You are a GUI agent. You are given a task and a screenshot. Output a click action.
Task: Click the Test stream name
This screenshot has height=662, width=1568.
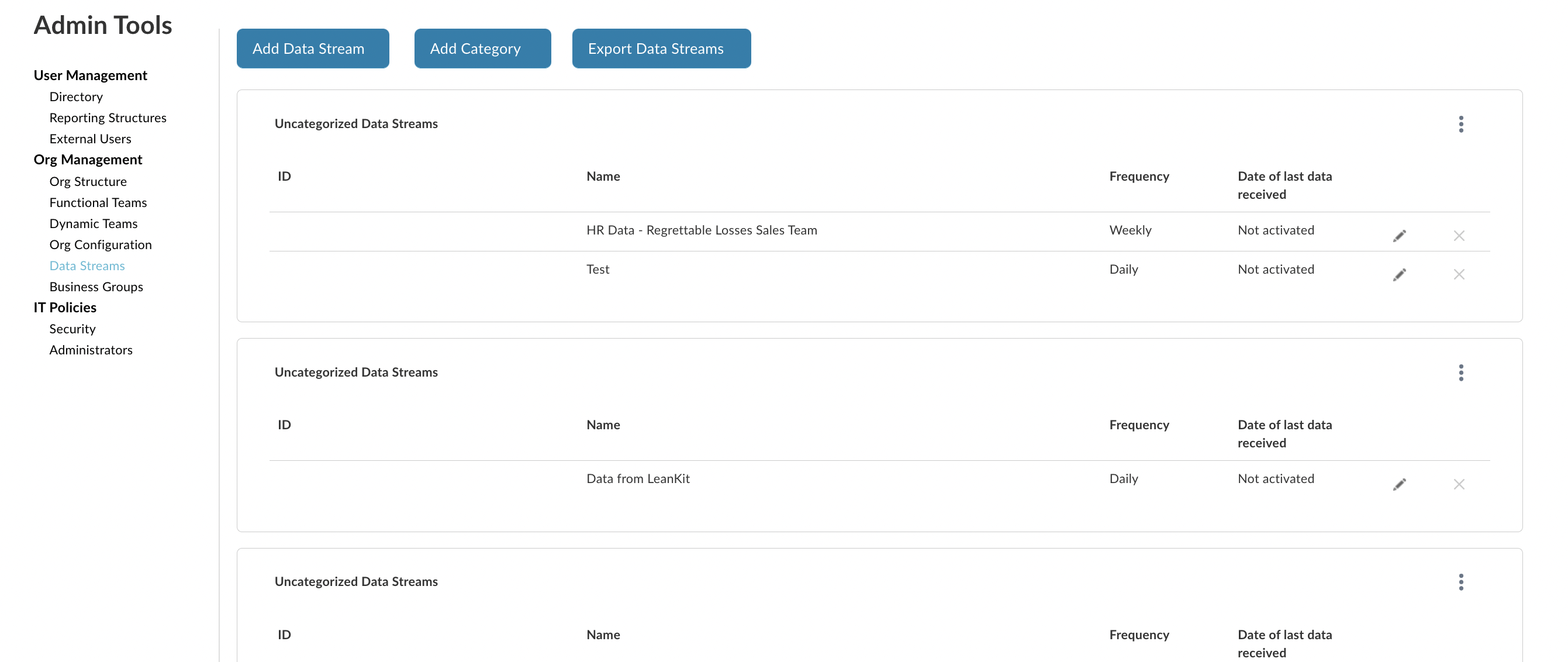coord(598,269)
